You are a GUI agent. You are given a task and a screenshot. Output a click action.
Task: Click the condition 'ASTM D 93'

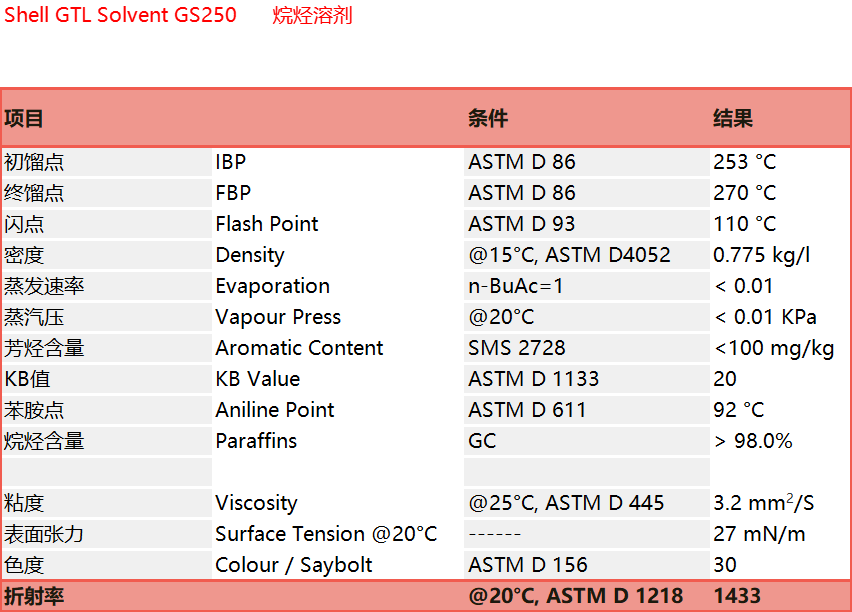522,224
